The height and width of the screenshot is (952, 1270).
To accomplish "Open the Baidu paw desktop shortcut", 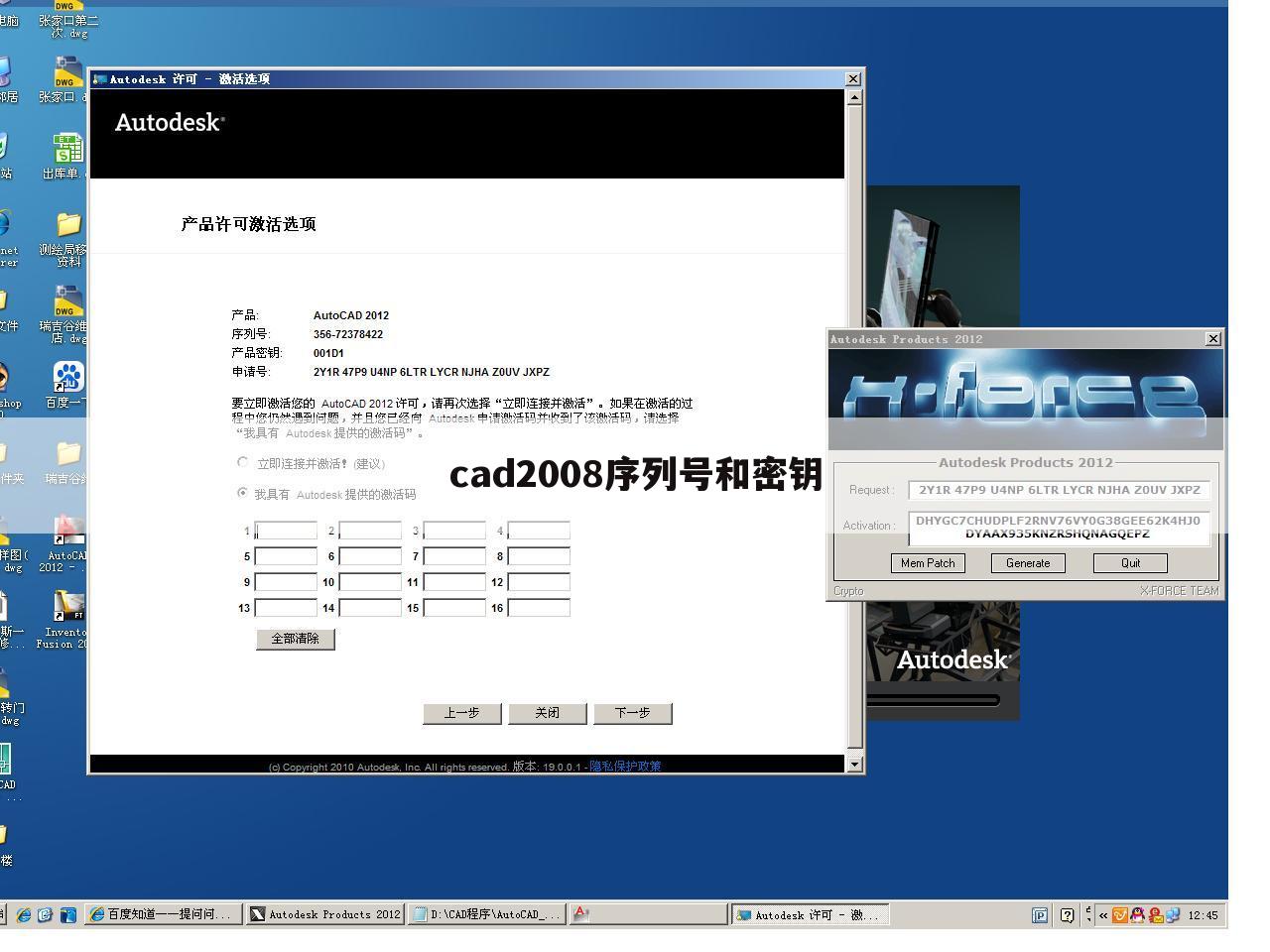I will (67, 378).
